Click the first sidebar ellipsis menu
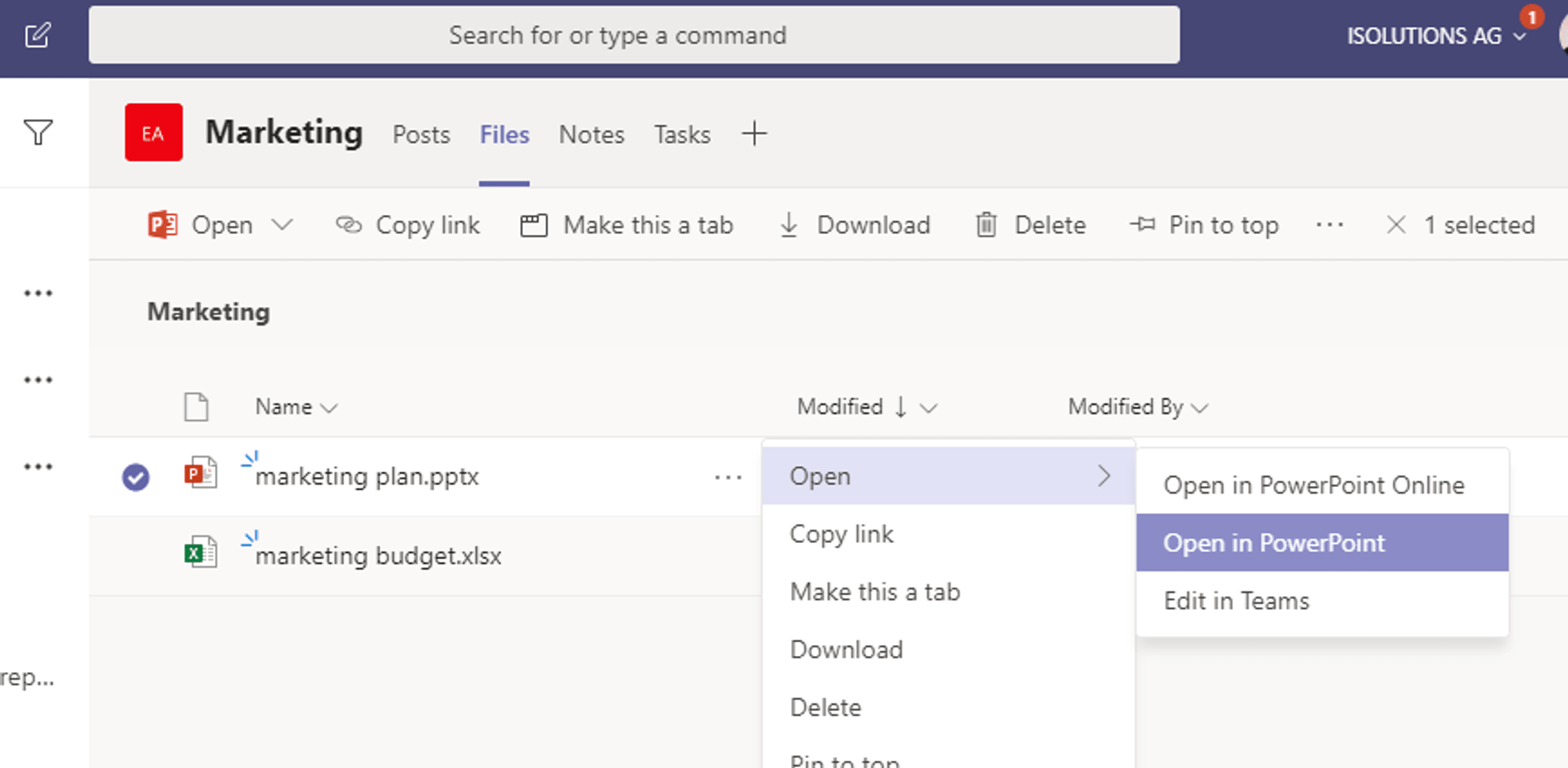Image resolution: width=1568 pixels, height=768 pixels. [x=38, y=293]
